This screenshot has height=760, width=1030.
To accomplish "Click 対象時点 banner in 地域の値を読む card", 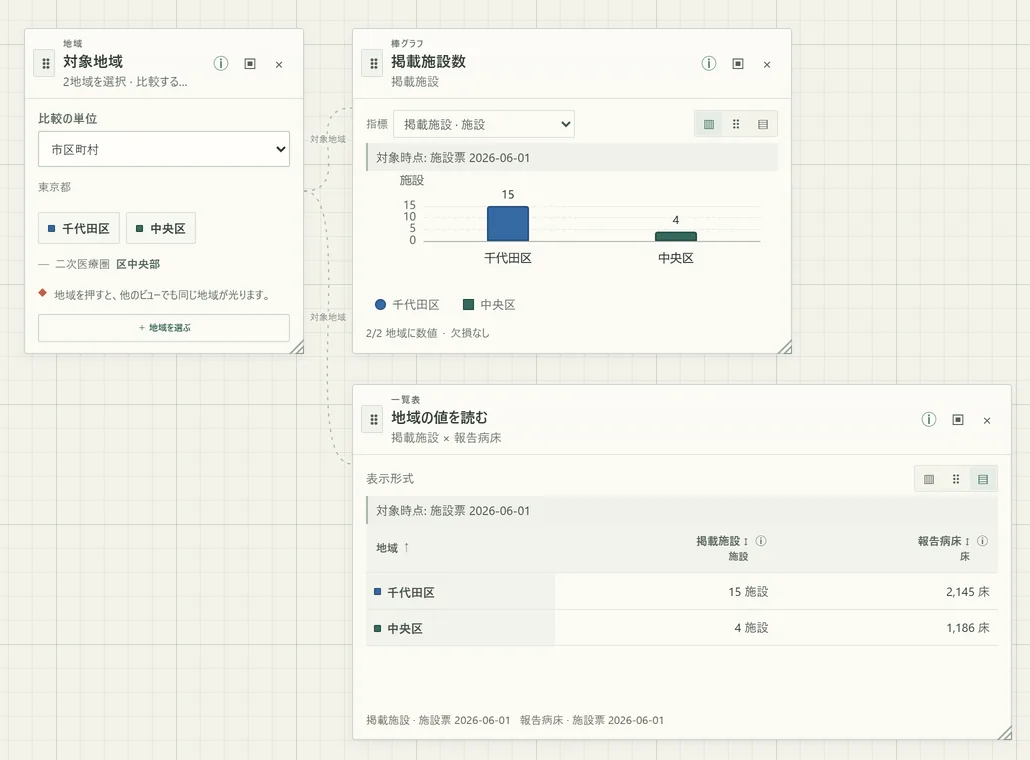I will click(682, 510).
